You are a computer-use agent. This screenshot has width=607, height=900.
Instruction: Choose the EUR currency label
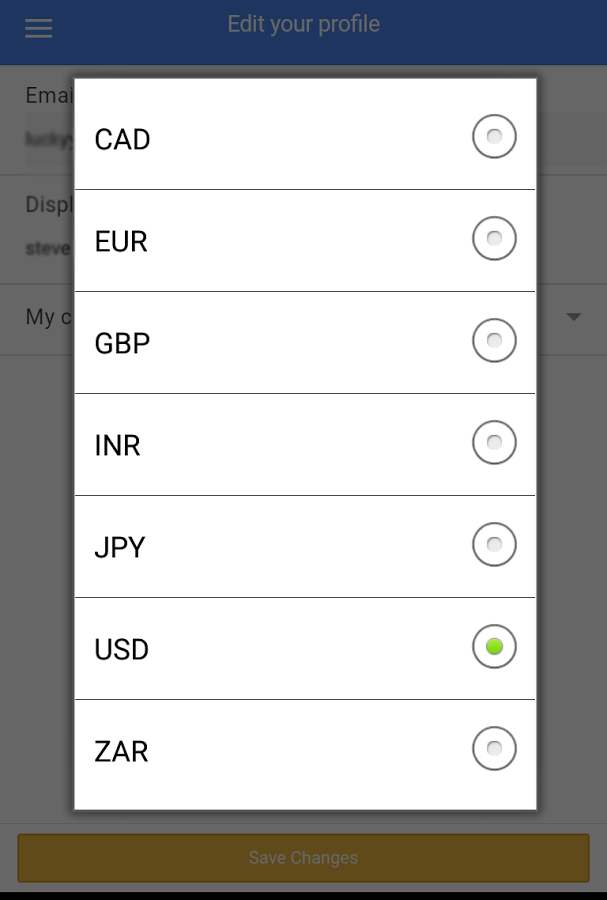[x=121, y=241]
